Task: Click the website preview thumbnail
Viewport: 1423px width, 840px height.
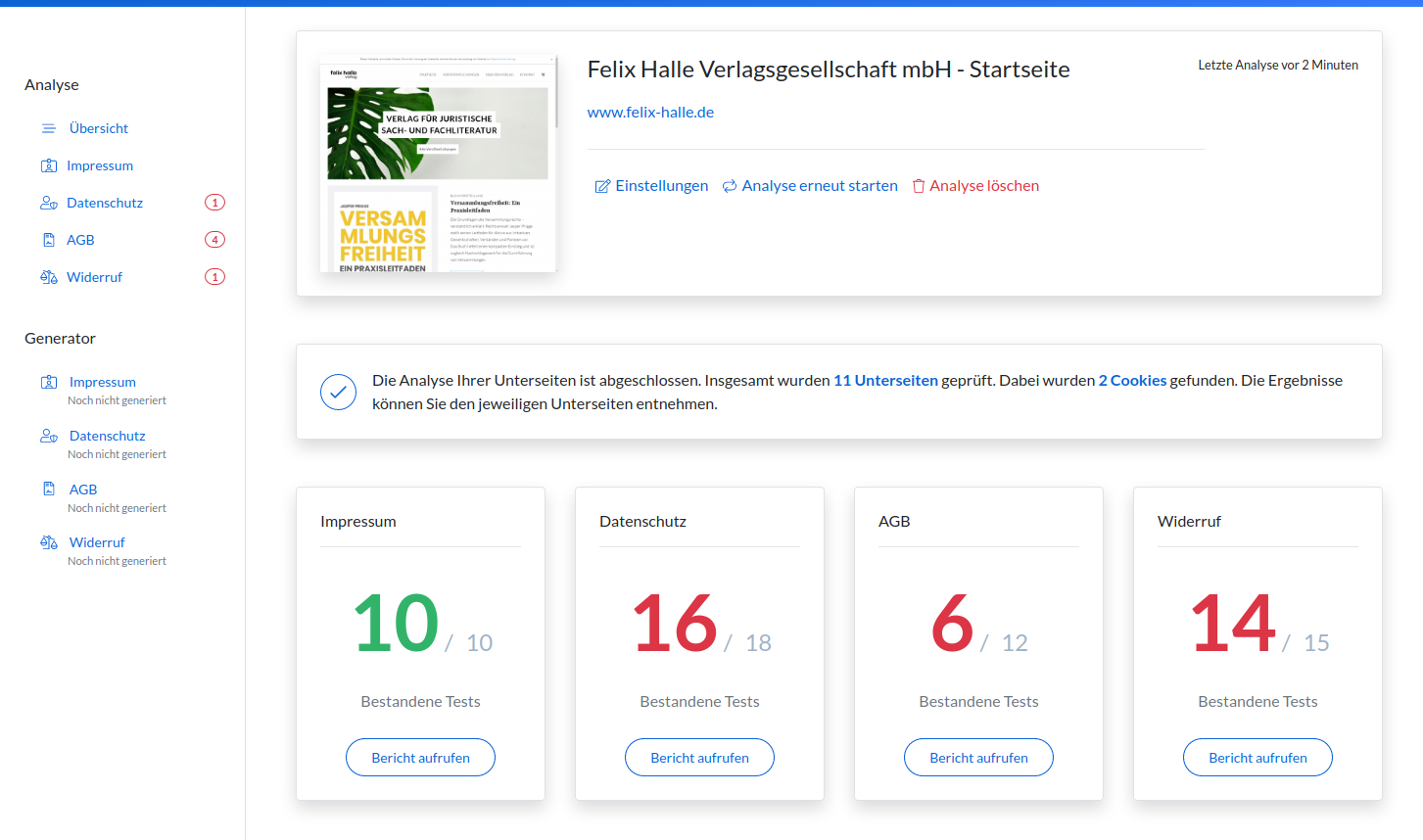Action: [439, 163]
